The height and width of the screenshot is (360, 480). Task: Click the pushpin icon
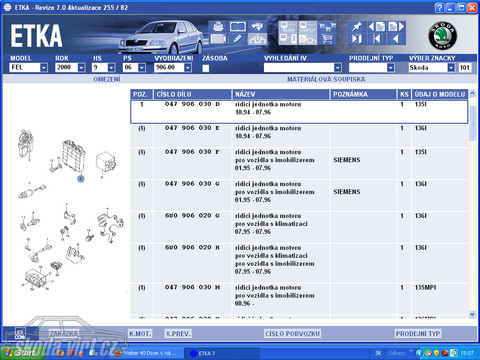click(357, 26)
